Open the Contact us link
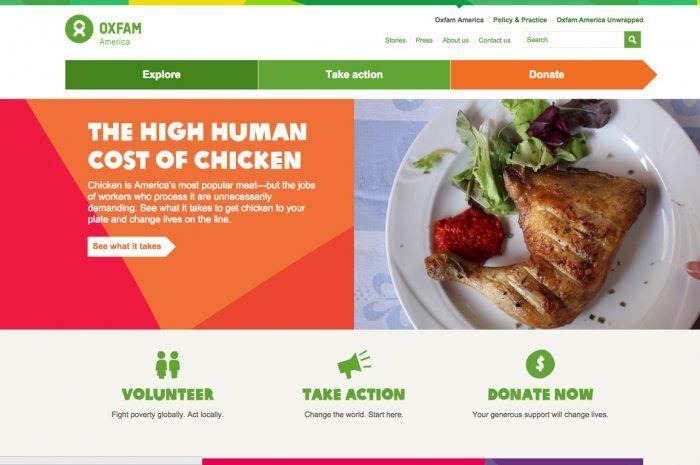Screen dimensions: 700x465 pyautogui.click(x=495, y=40)
